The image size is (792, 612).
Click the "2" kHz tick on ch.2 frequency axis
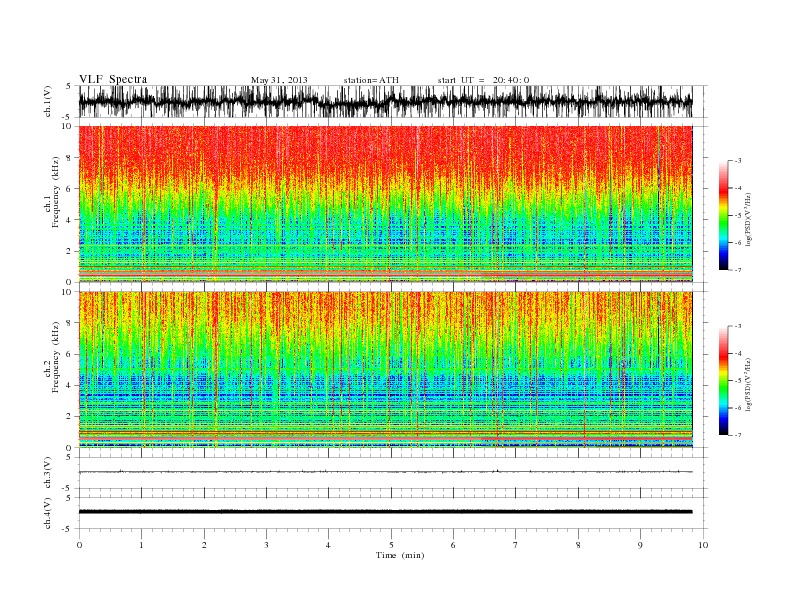click(x=69, y=417)
